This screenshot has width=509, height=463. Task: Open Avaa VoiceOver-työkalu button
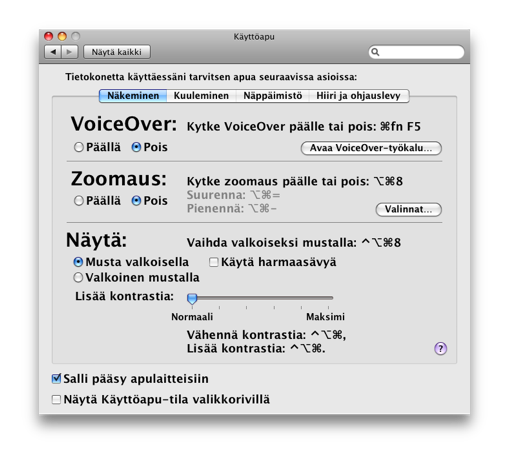tap(371, 148)
